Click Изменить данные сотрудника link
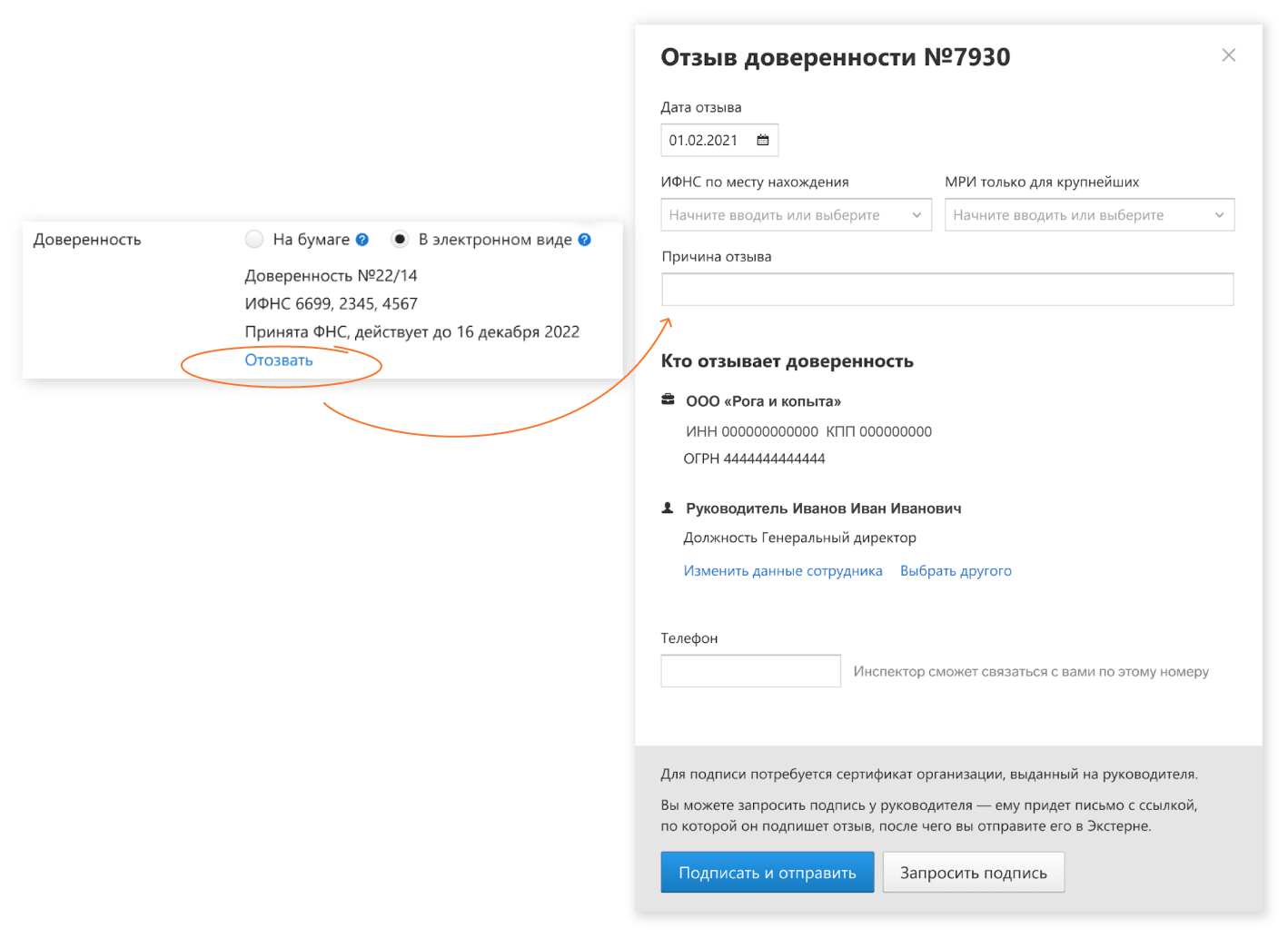 click(783, 571)
